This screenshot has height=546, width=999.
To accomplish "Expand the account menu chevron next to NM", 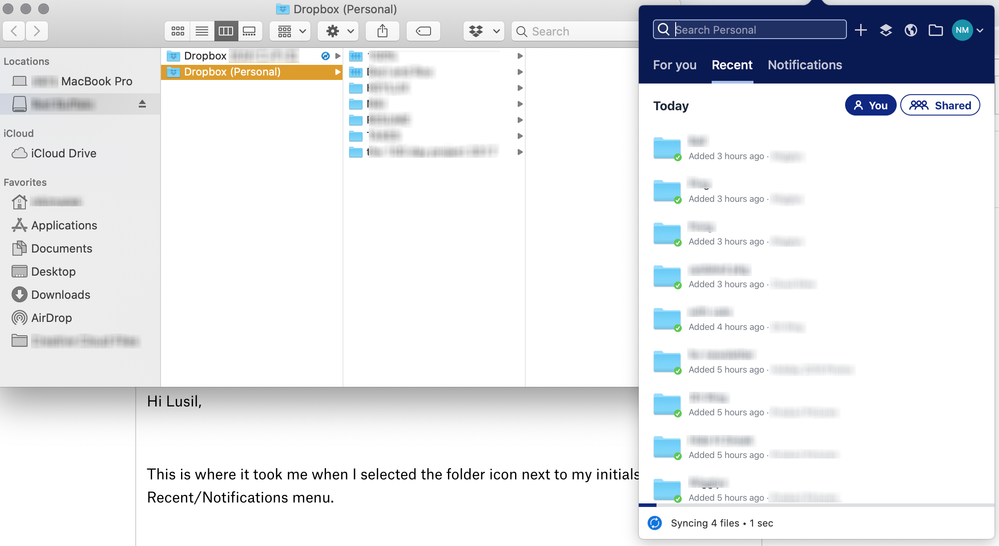I will (980, 30).
